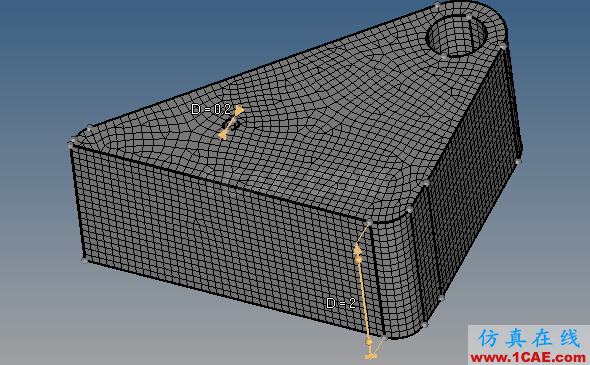Click upper sphere handle on D = 2 line
The width and height of the screenshot is (590, 365).
(359, 260)
